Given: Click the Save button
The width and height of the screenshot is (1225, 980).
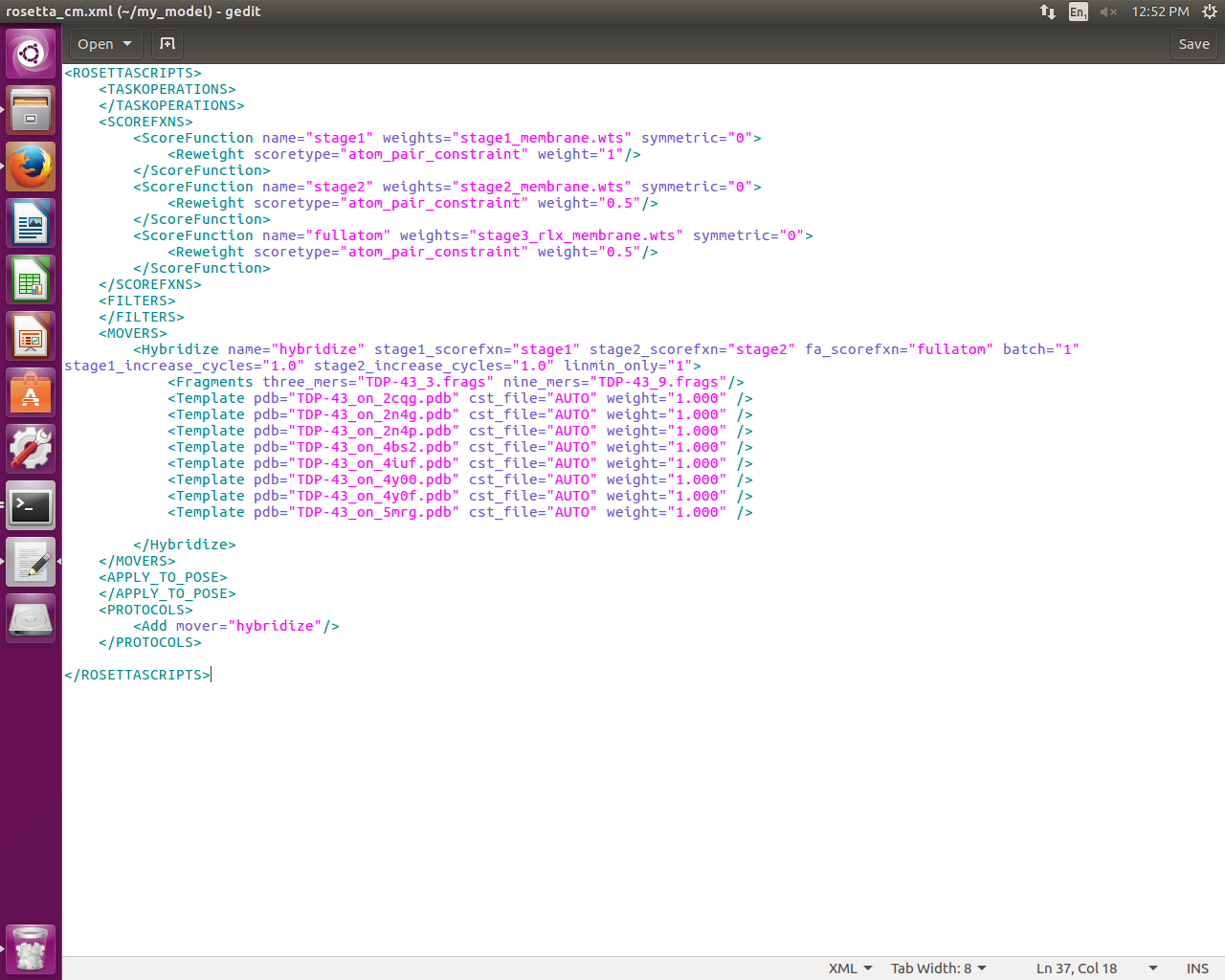Looking at the screenshot, I should [x=1193, y=44].
